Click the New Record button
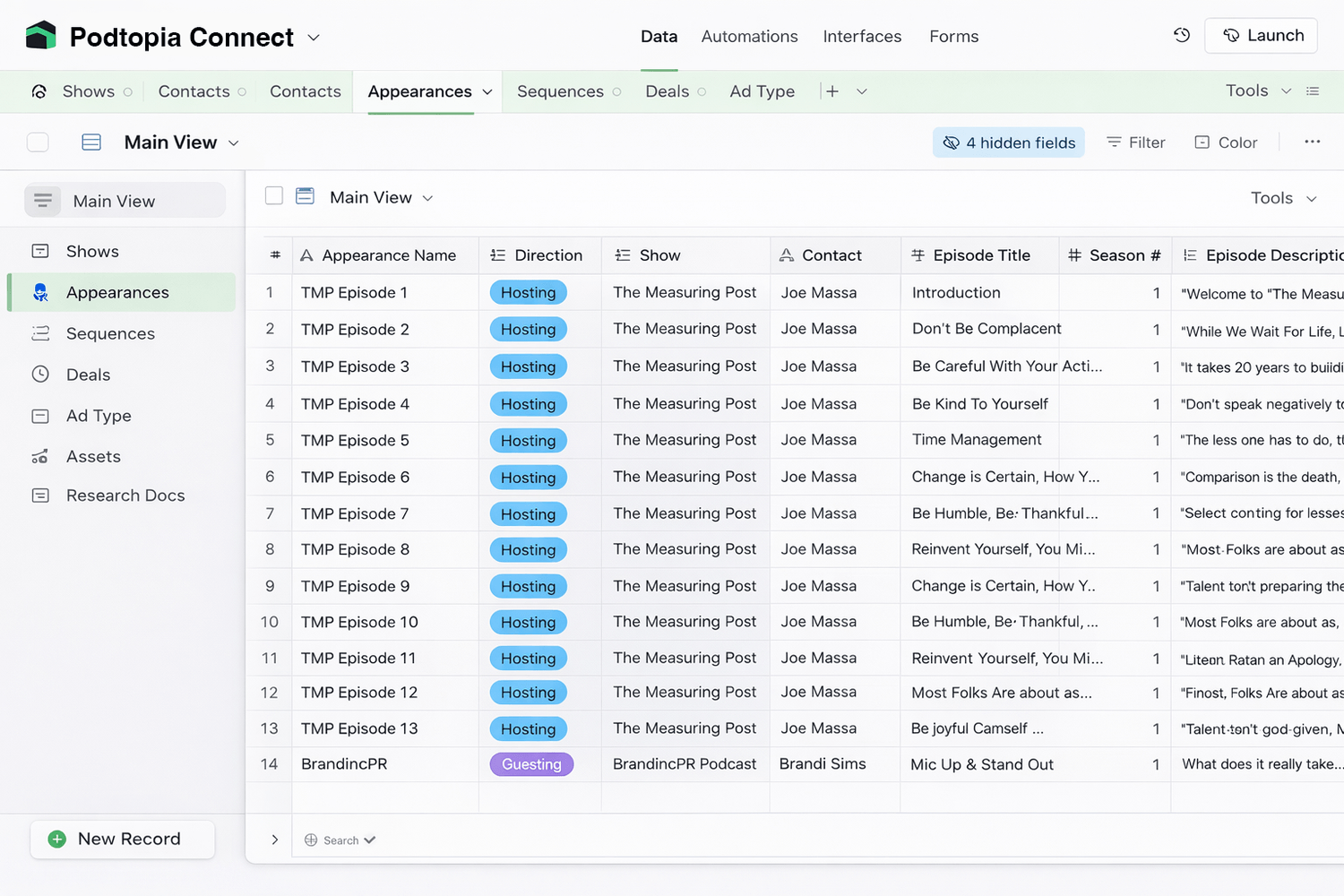The width and height of the screenshot is (1344, 896). point(123,839)
